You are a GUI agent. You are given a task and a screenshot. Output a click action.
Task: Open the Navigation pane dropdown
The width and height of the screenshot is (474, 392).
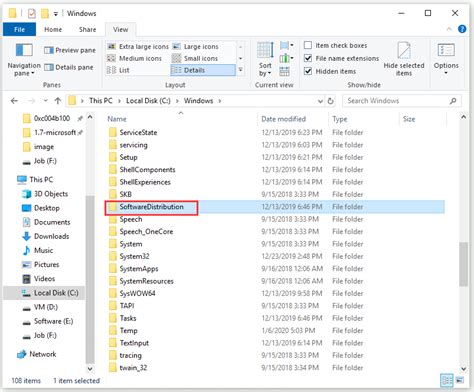point(24,60)
